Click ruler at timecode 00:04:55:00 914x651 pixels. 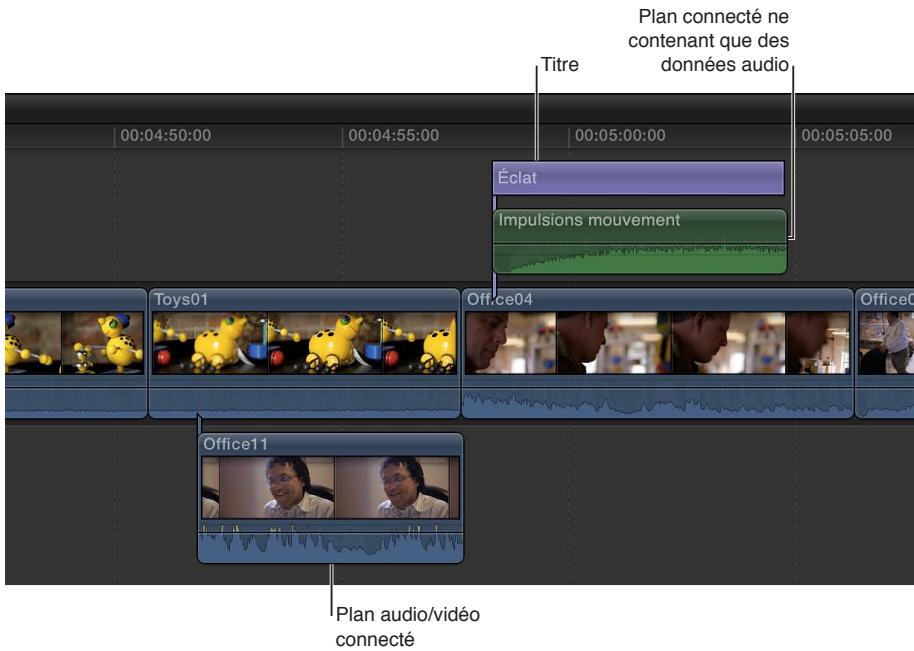click(393, 135)
